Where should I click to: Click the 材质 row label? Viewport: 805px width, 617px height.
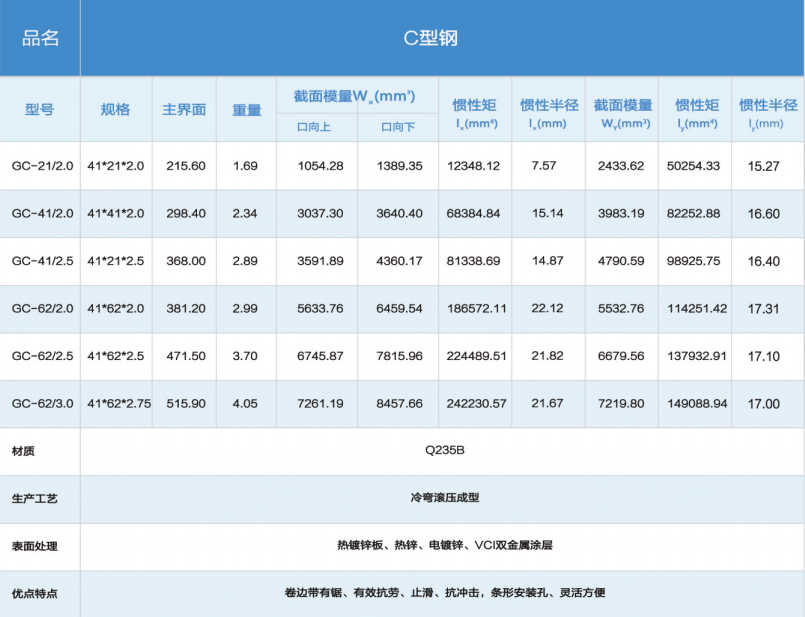click(x=23, y=451)
